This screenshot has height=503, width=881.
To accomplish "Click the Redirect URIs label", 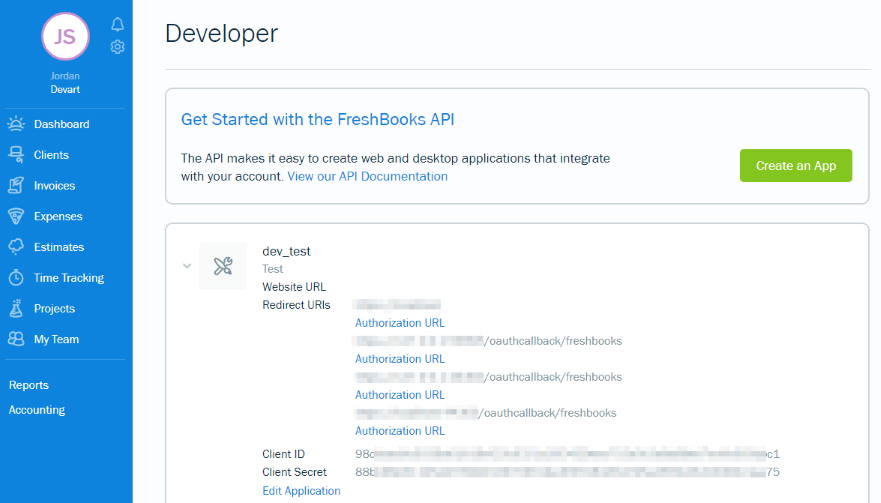I will pos(296,305).
